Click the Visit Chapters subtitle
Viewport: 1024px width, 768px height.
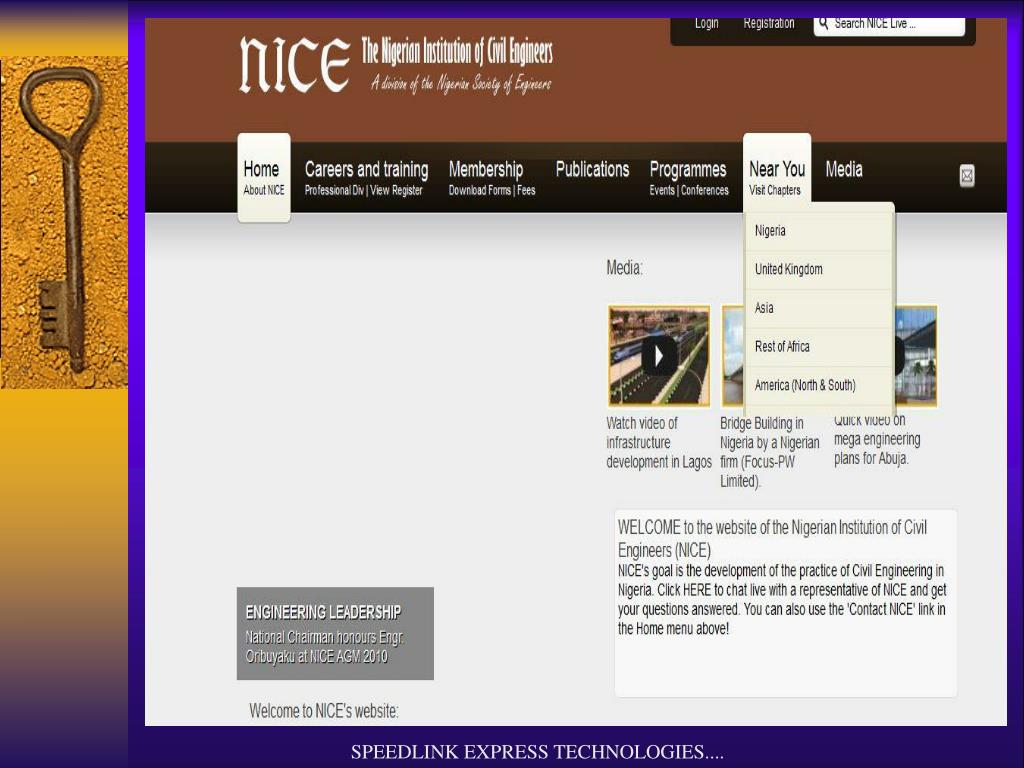tap(775, 190)
